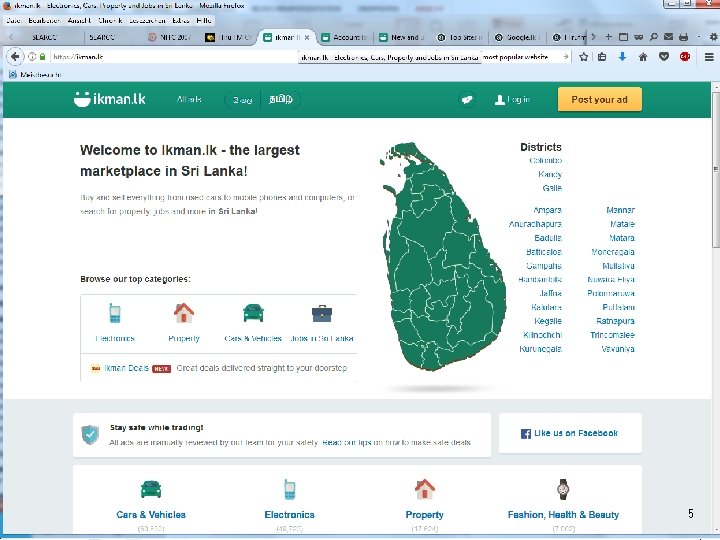The width and height of the screenshot is (720, 540).
Task: Open the Hilfe menu
Action: 204,20
